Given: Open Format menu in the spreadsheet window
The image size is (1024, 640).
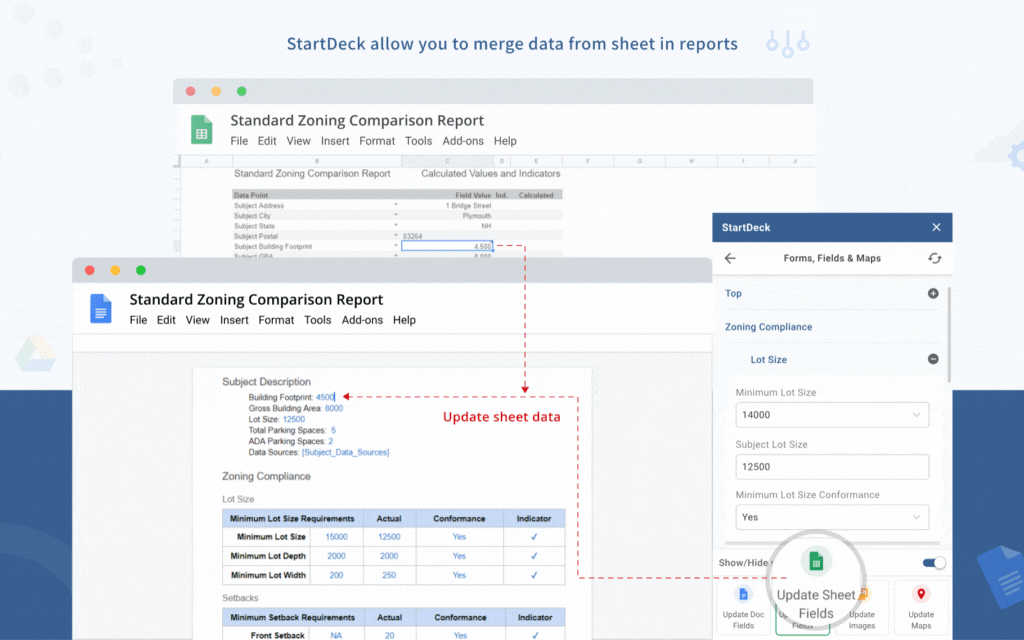Looking at the screenshot, I should [x=377, y=141].
